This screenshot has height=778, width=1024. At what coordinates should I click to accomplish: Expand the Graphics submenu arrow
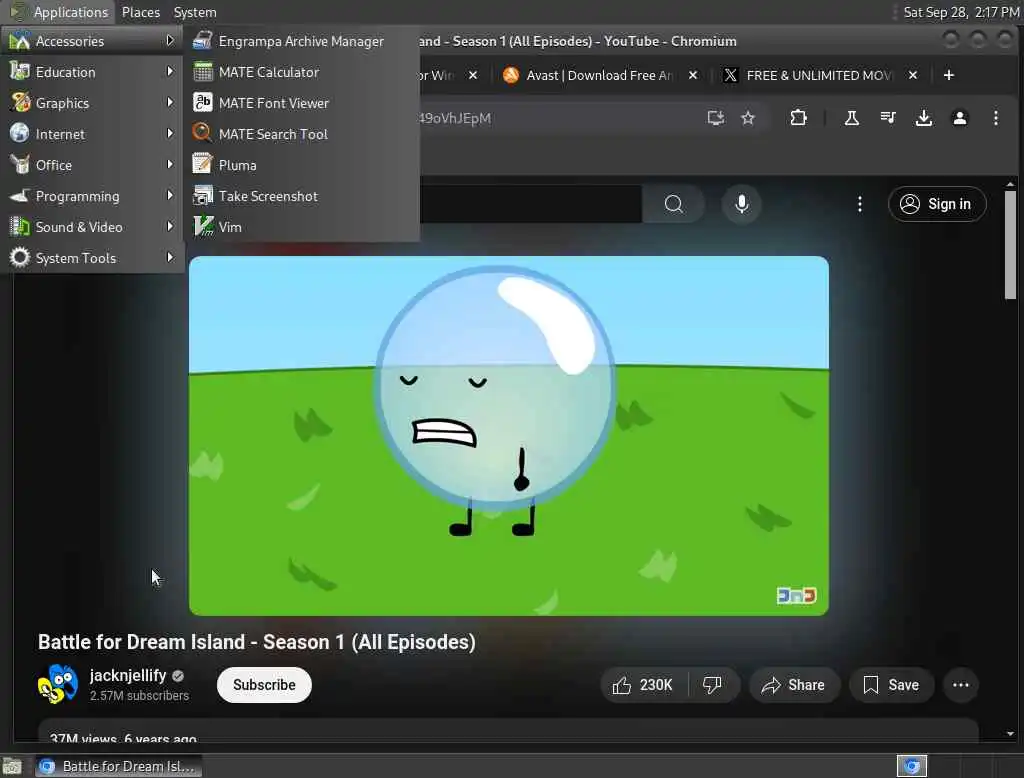170,102
